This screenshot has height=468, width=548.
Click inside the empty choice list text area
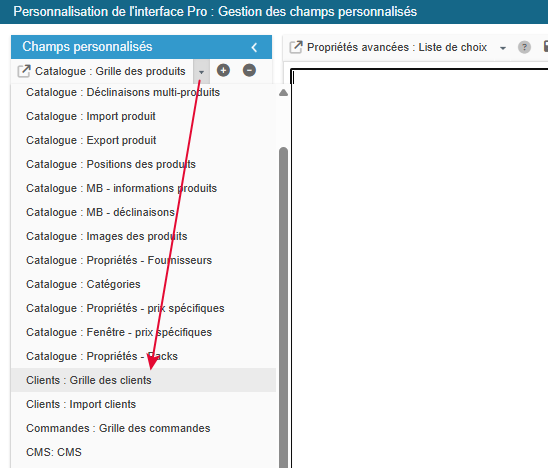(419, 268)
